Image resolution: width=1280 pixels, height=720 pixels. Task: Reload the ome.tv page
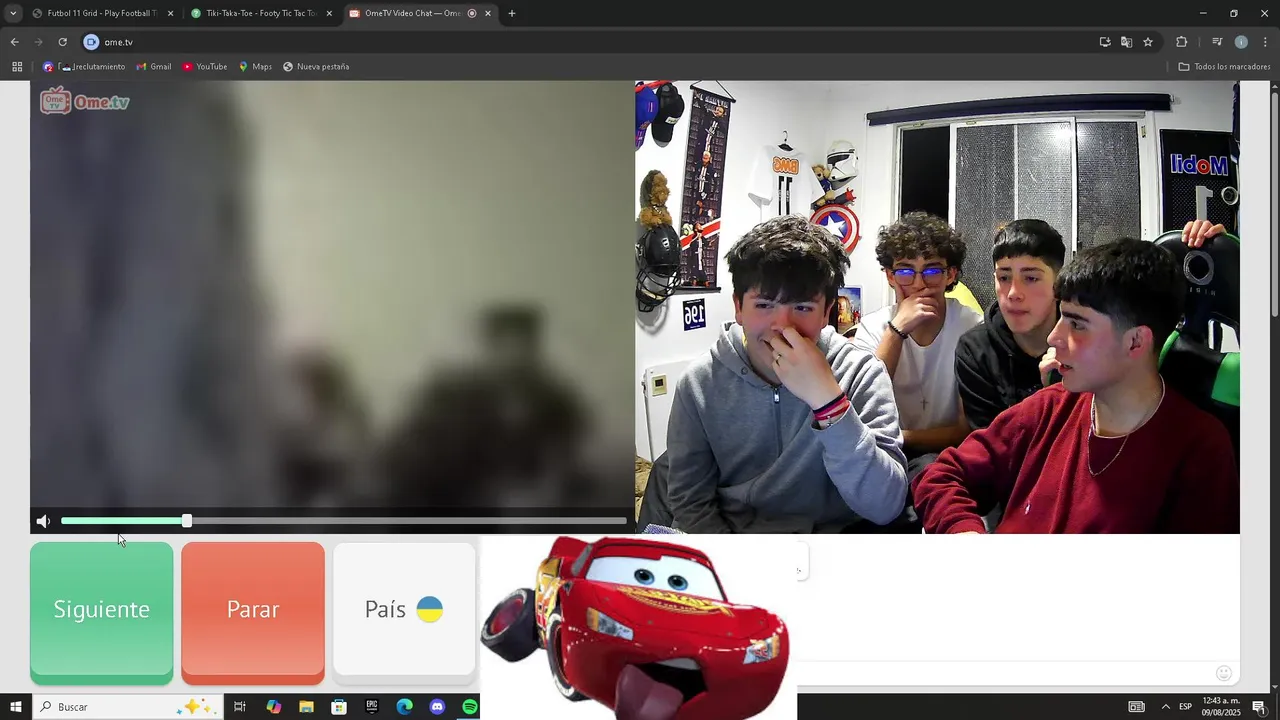click(x=62, y=42)
